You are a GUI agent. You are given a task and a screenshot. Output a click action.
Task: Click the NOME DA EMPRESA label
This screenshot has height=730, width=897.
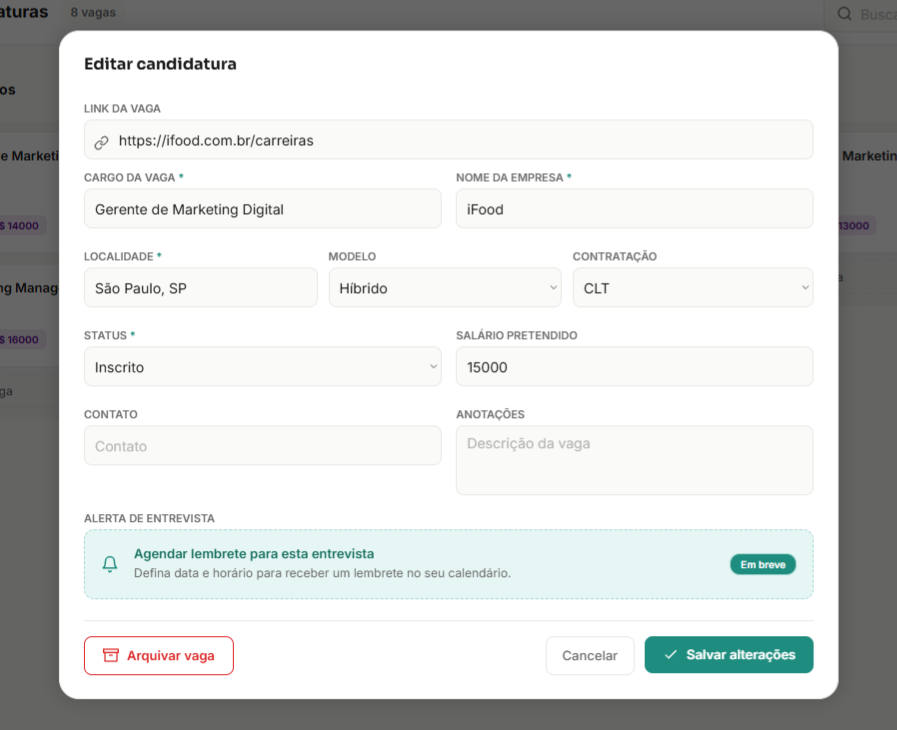click(510, 177)
